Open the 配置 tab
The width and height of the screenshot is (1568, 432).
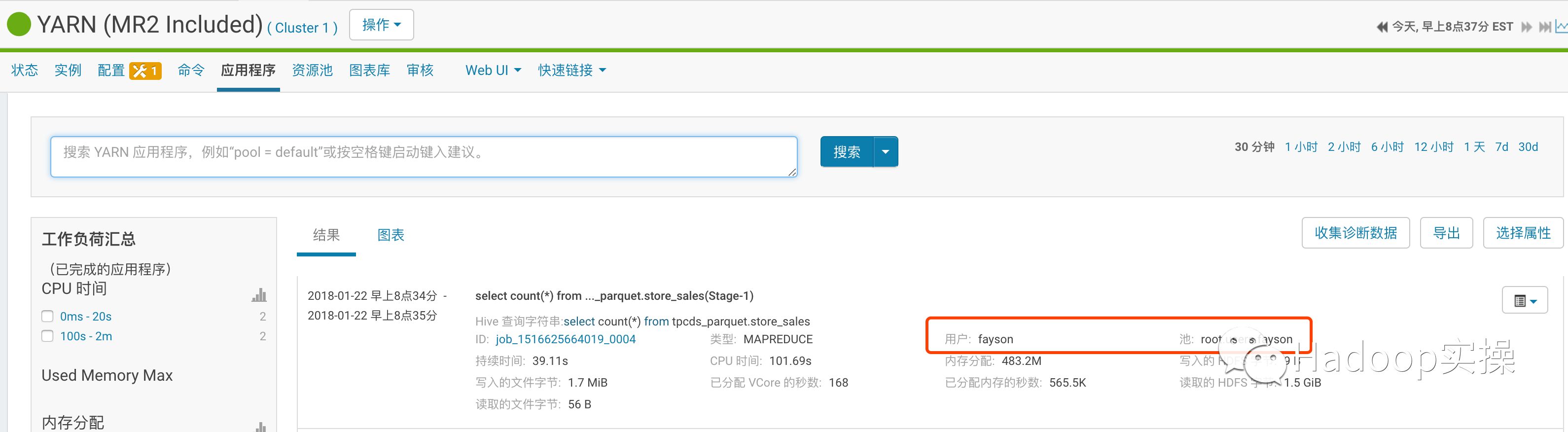pyautogui.click(x=111, y=71)
